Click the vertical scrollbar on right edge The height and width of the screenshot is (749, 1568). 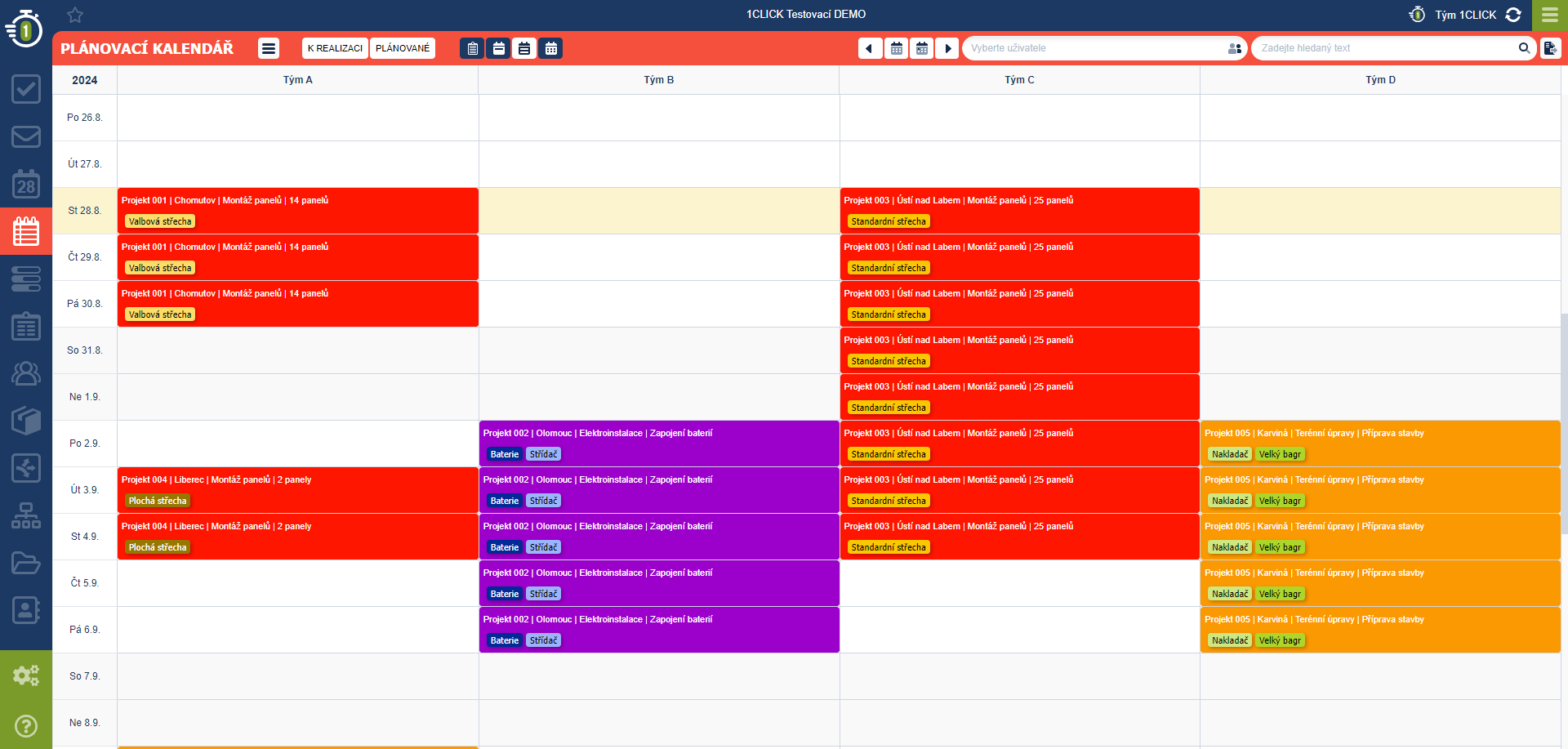[x=1564, y=423]
